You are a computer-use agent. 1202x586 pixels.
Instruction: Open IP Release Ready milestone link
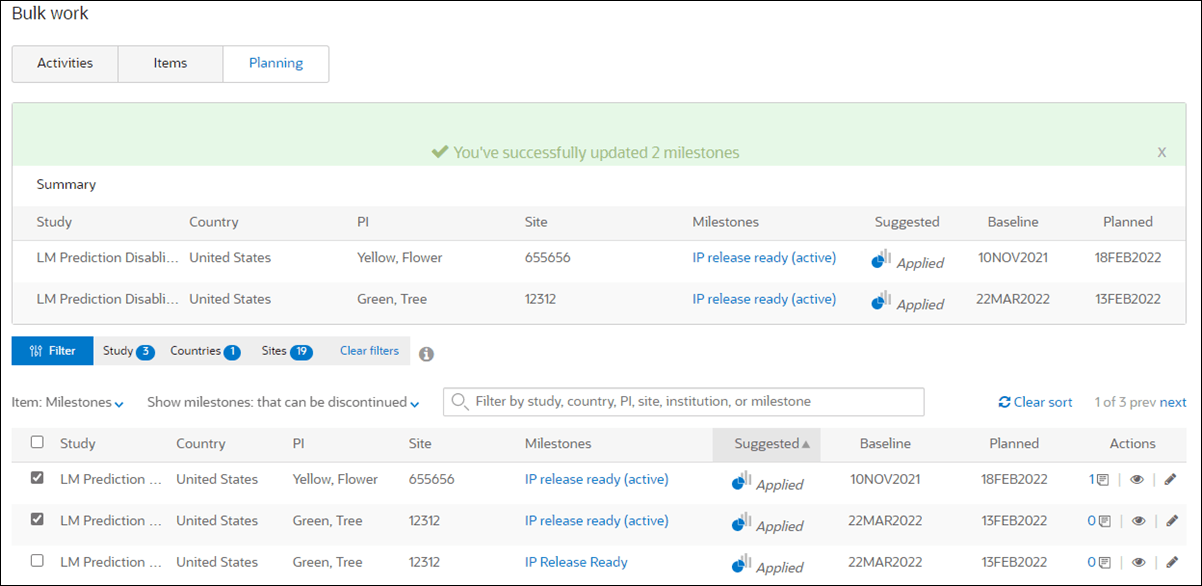click(x=576, y=561)
